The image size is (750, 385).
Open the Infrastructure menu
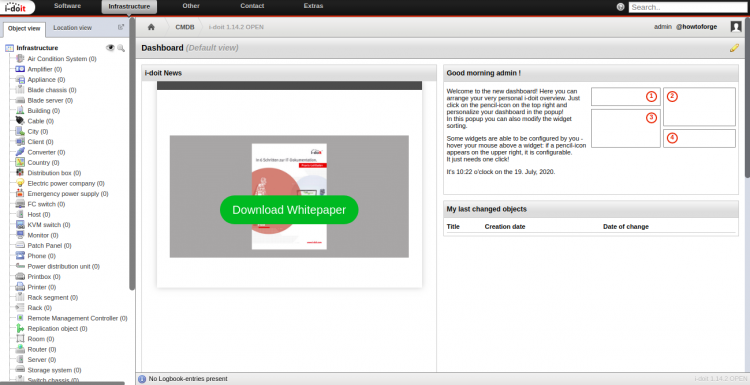(x=129, y=7)
